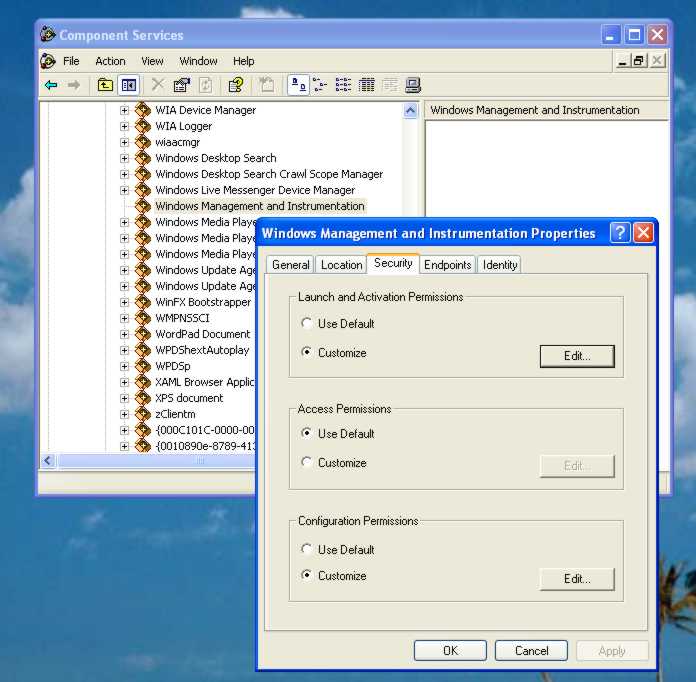Open the Action menu
The width and height of the screenshot is (696, 682).
tap(110, 61)
